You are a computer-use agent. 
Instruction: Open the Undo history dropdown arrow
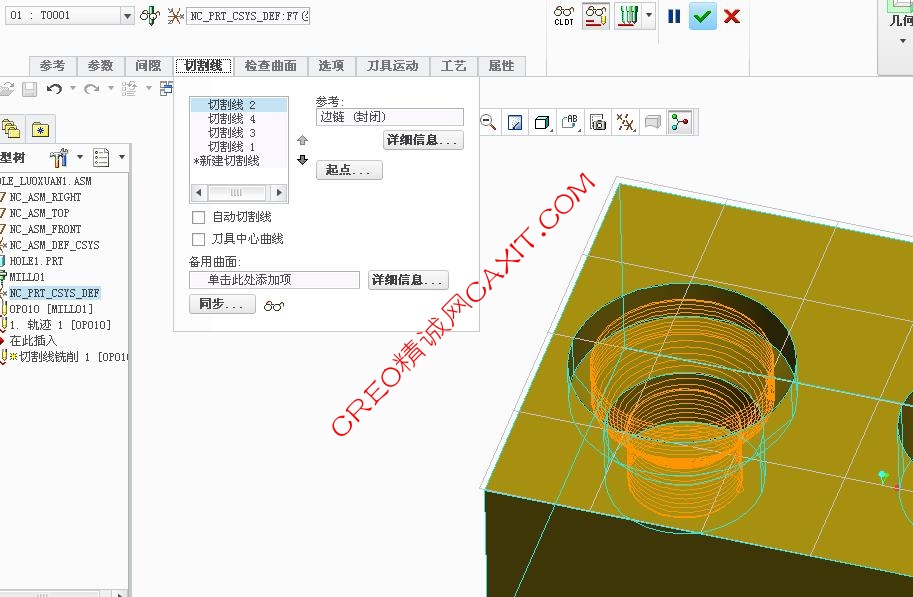[73, 88]
